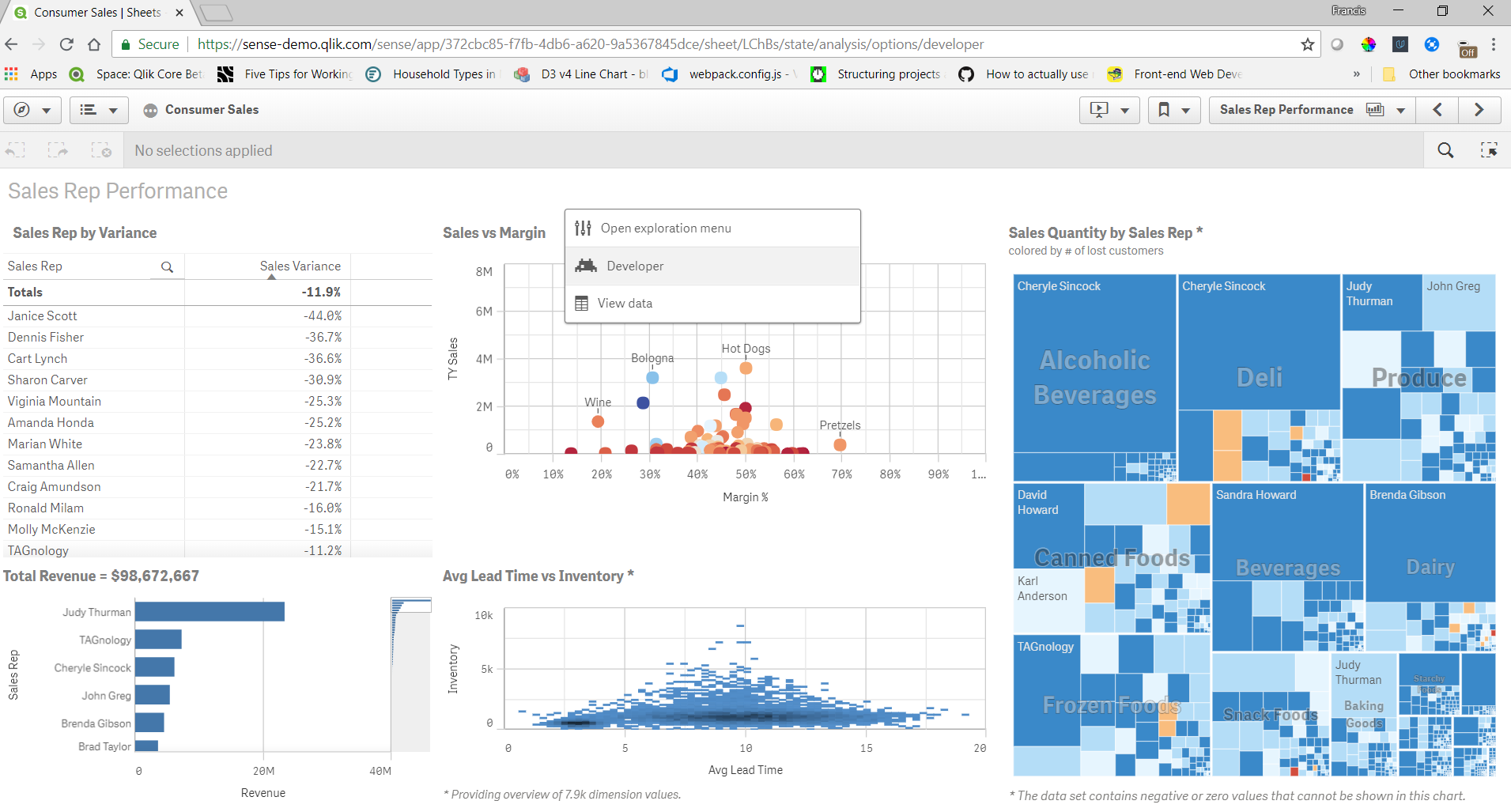Search within the Sales Rep column
Image resolution: width=1511 pixels, height=812 pixels.
pos(167,267)
